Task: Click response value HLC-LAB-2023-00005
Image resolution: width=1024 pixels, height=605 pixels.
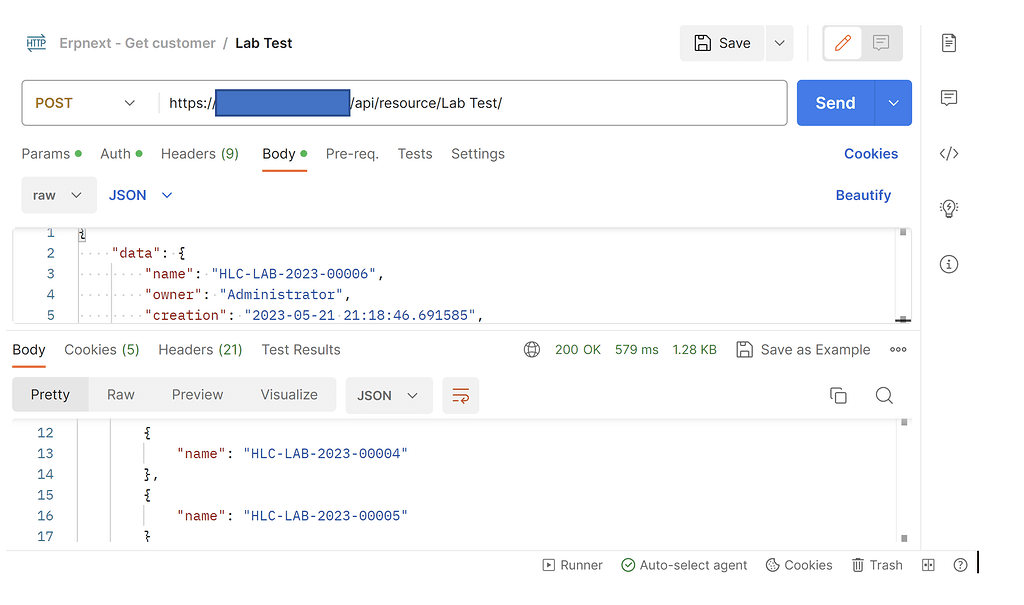Action: pos(325,516)
